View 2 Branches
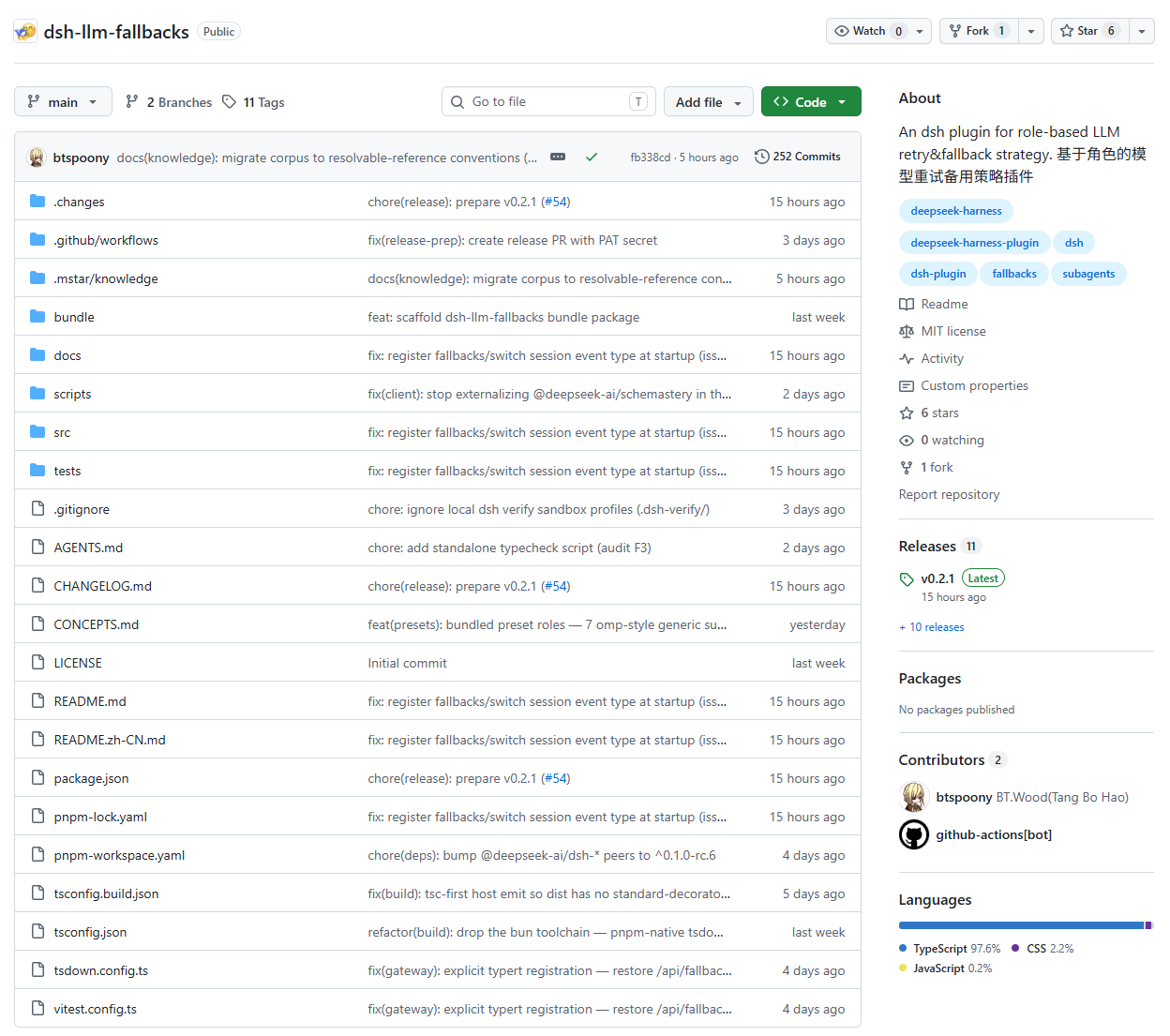 [x=169, y=101]
